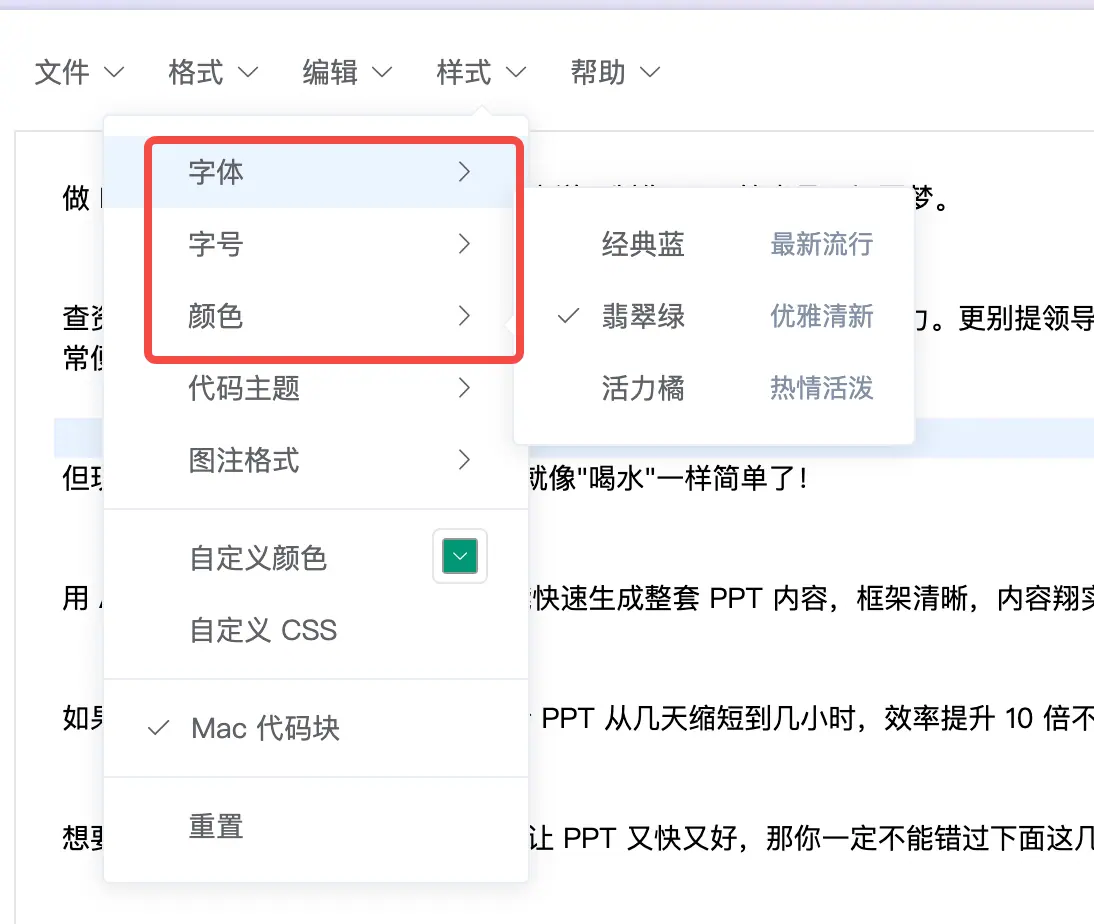The image size is (1094, 924).
Task: Open the 帮助 menu
Action: (x=615, y=72)
